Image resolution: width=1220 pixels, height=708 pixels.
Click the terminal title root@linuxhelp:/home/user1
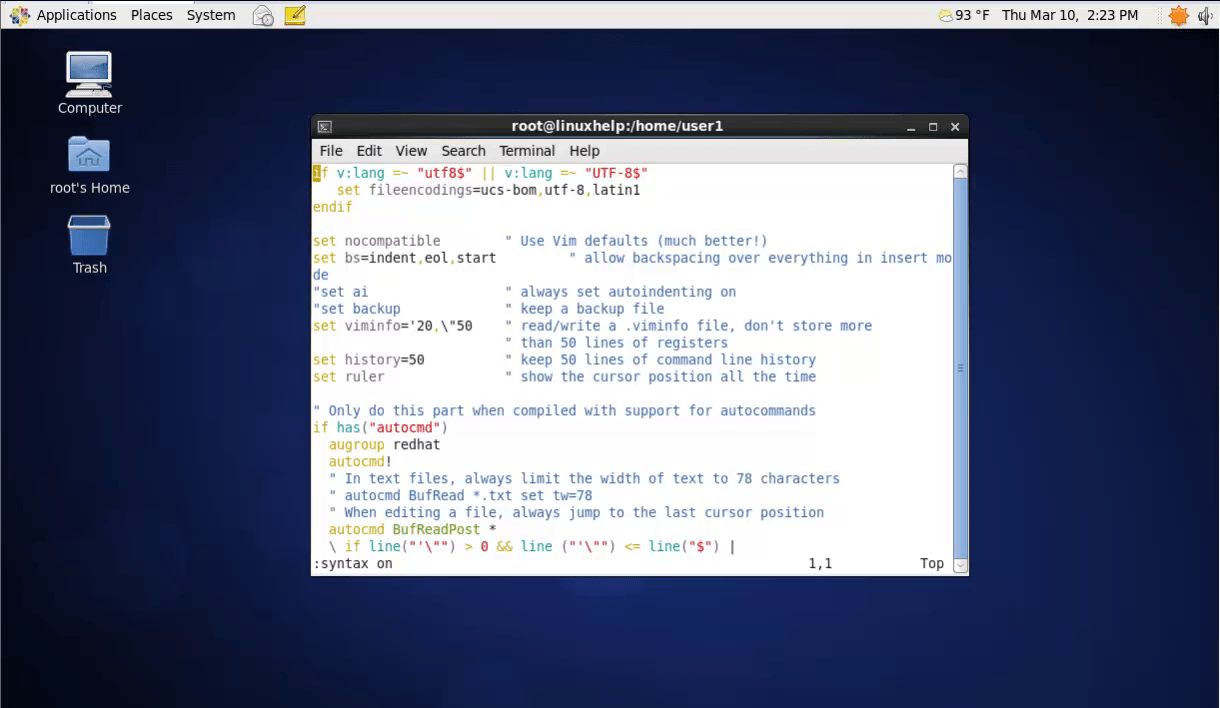(617, 126)
